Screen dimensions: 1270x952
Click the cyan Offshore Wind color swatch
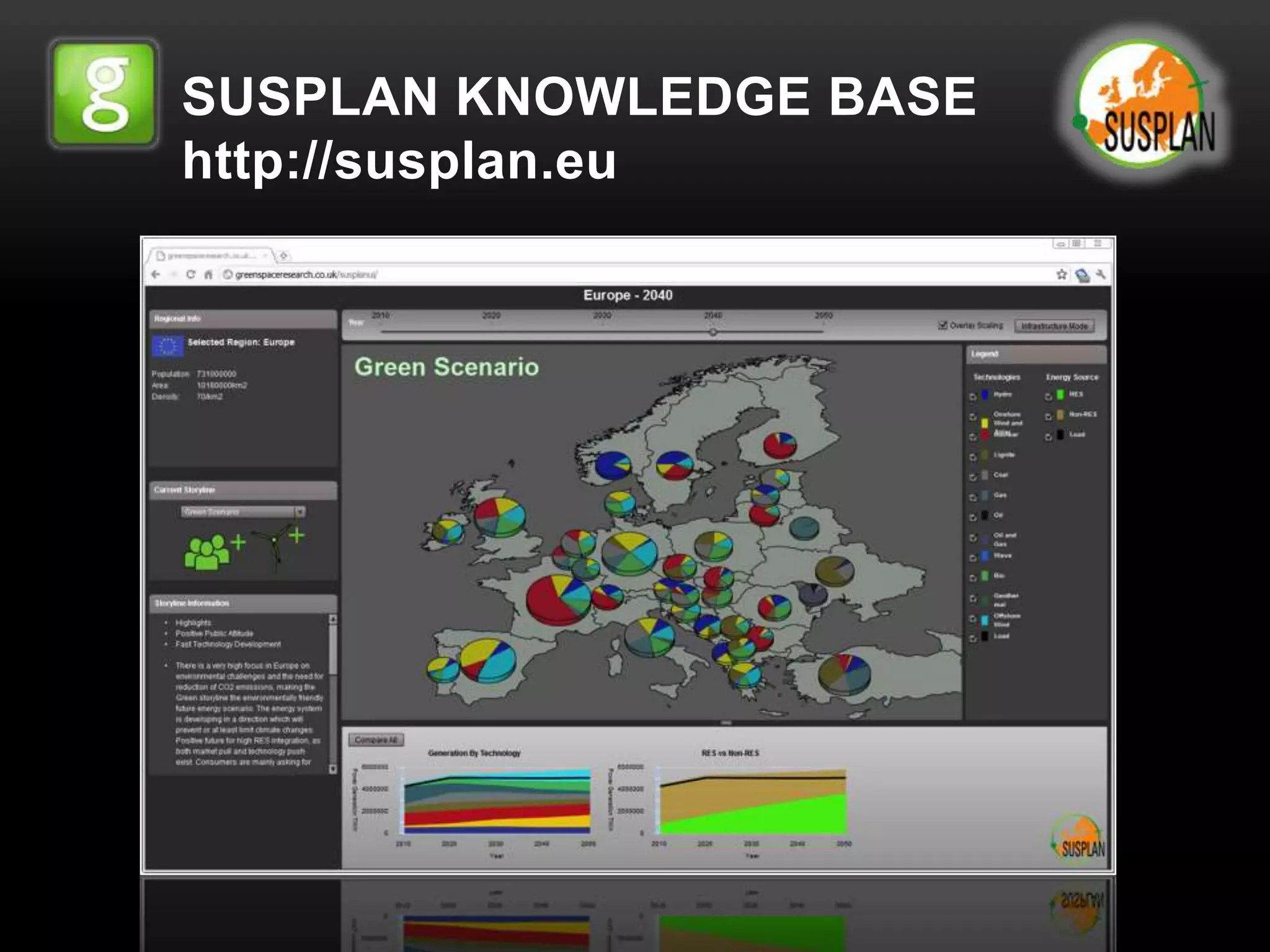point(985,619)
